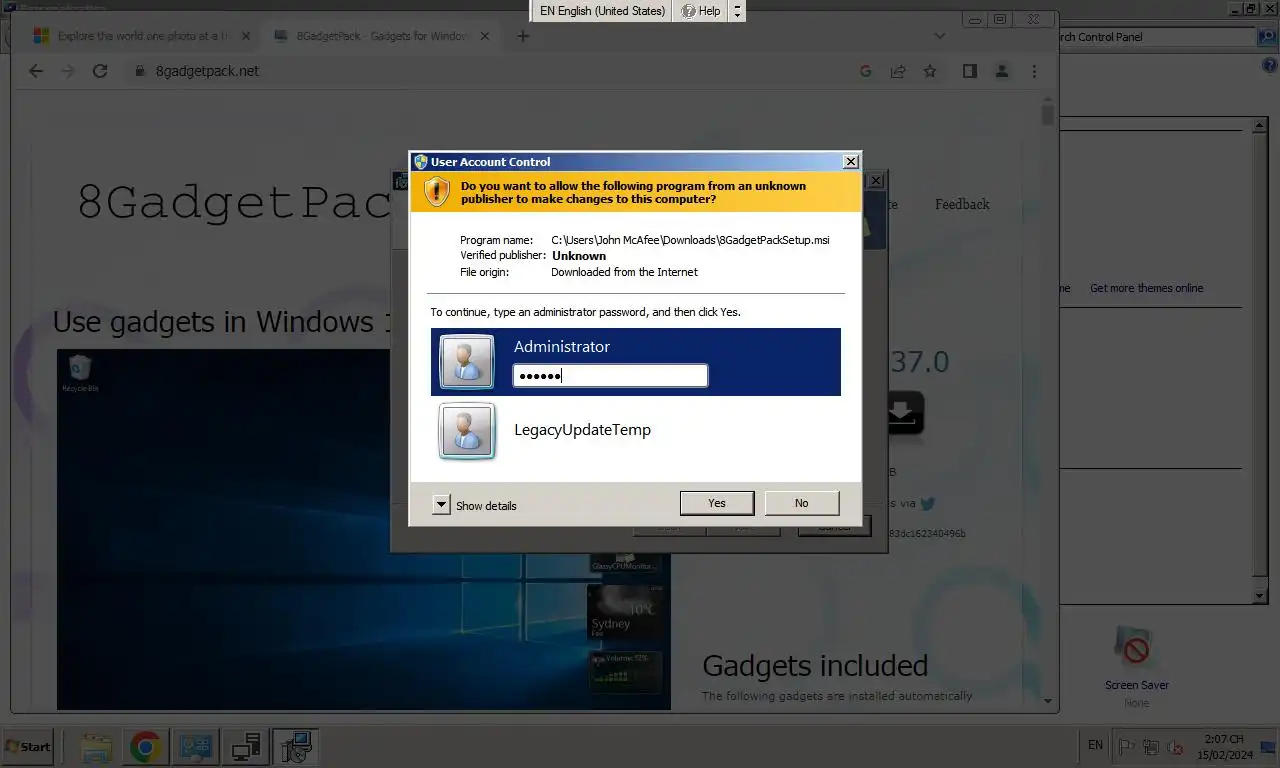The image size is (1280, 768).
Task: Open Chrome side panel
Action: [x=969, y=71]
